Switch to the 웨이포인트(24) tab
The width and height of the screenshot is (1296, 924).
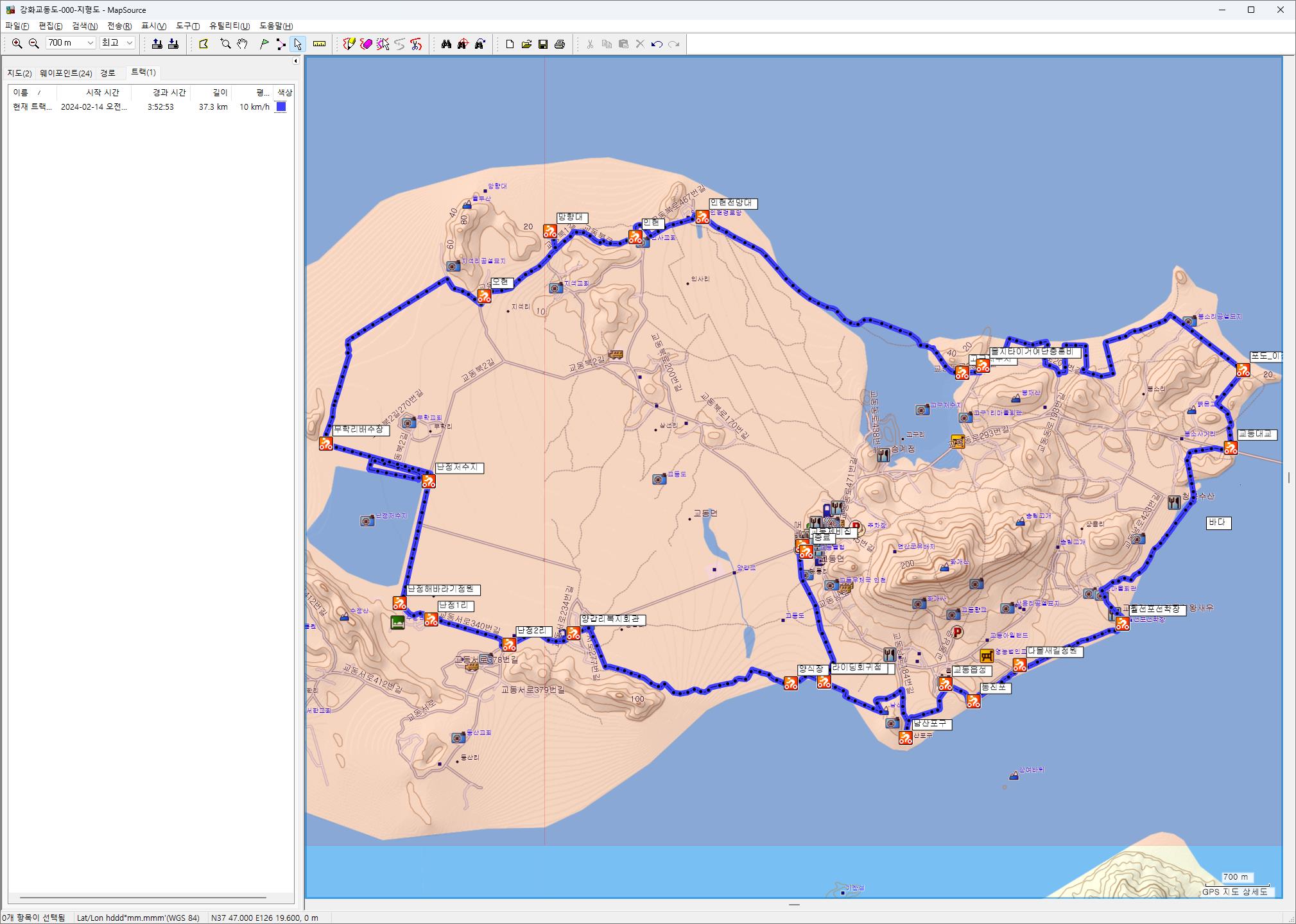point(65,73)
